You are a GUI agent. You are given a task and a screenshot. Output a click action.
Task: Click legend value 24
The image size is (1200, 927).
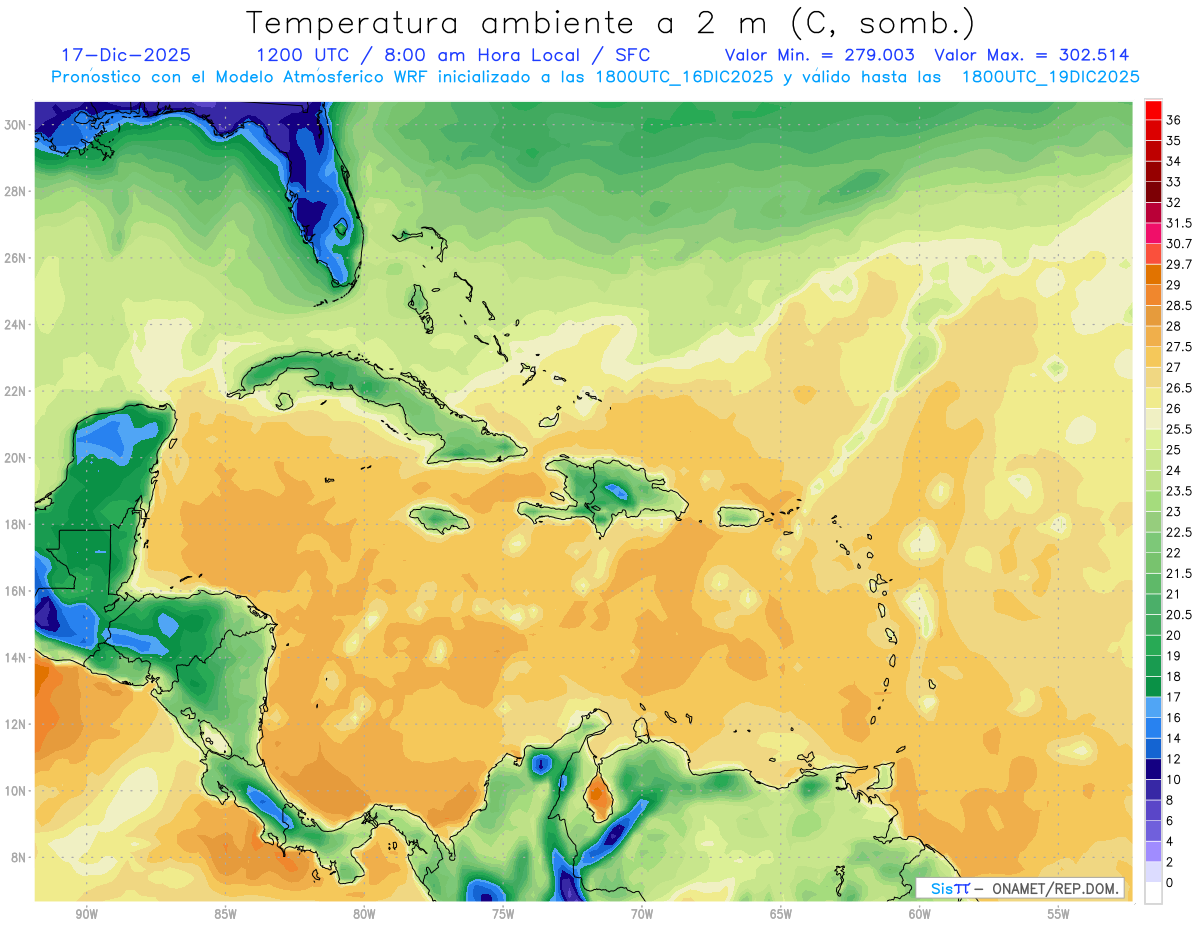pyautogui.click(x=1174, y=470)
